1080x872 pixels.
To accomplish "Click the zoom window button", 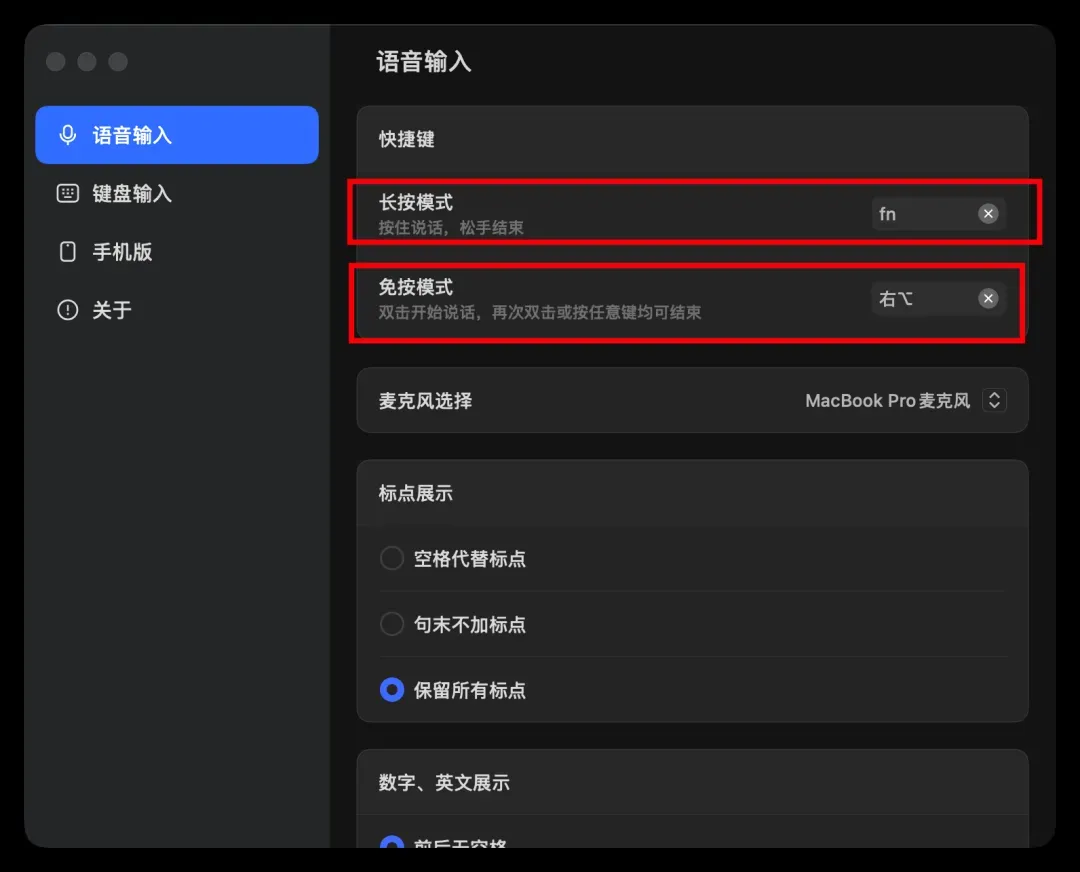I will click(x=118, y=61).
